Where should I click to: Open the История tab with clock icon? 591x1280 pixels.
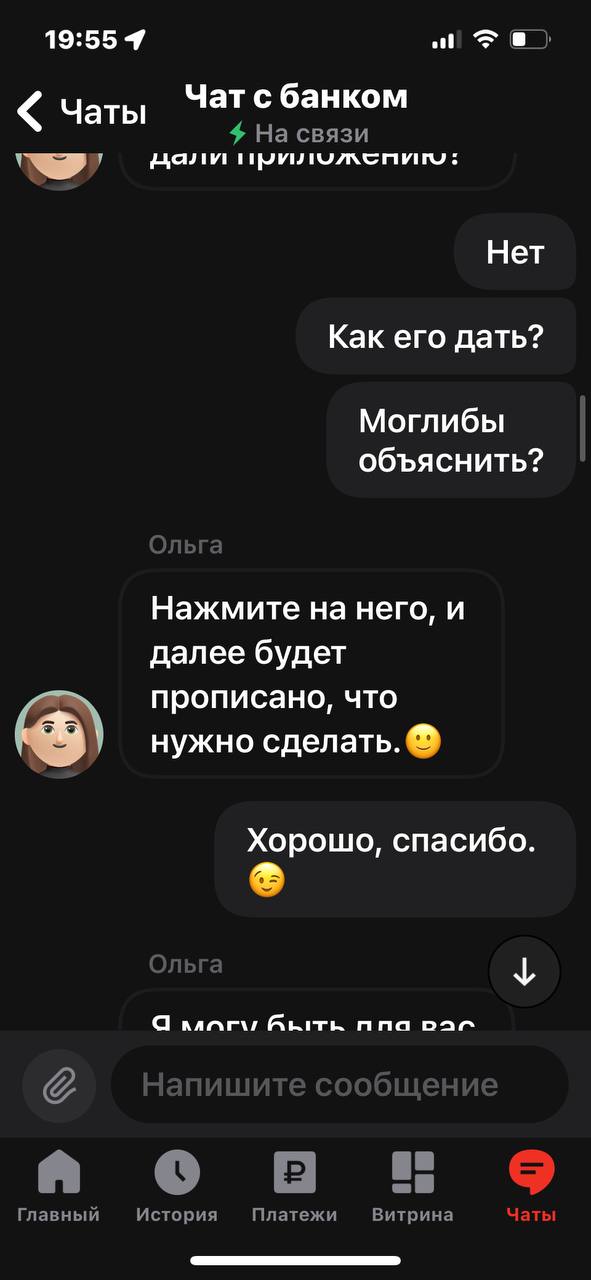click(x=177, y=1187)
